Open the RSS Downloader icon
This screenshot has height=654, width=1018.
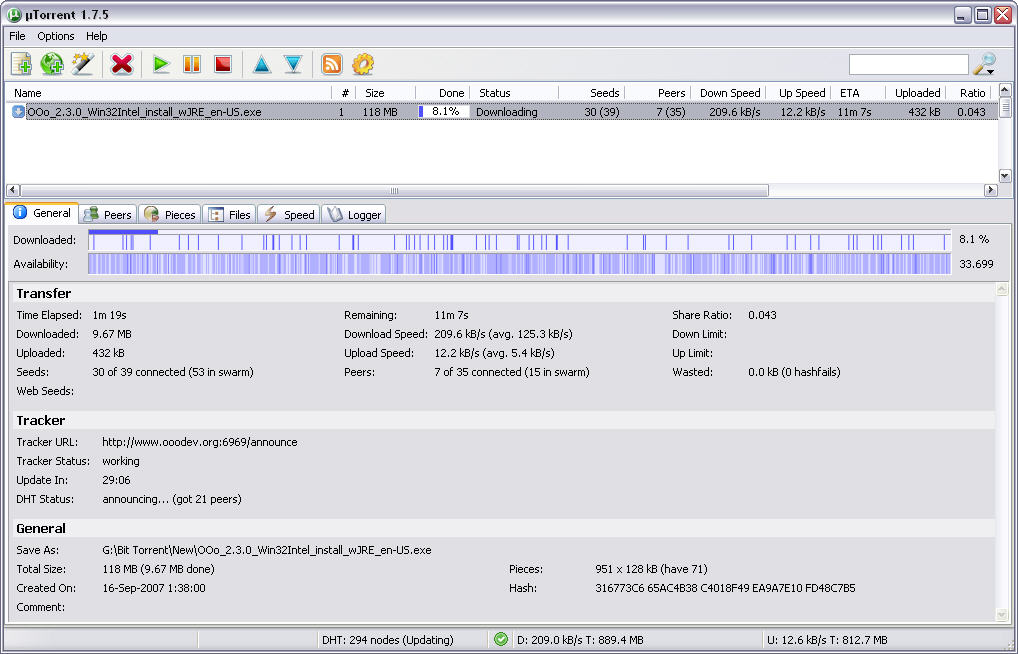click(x=332, y=64)
